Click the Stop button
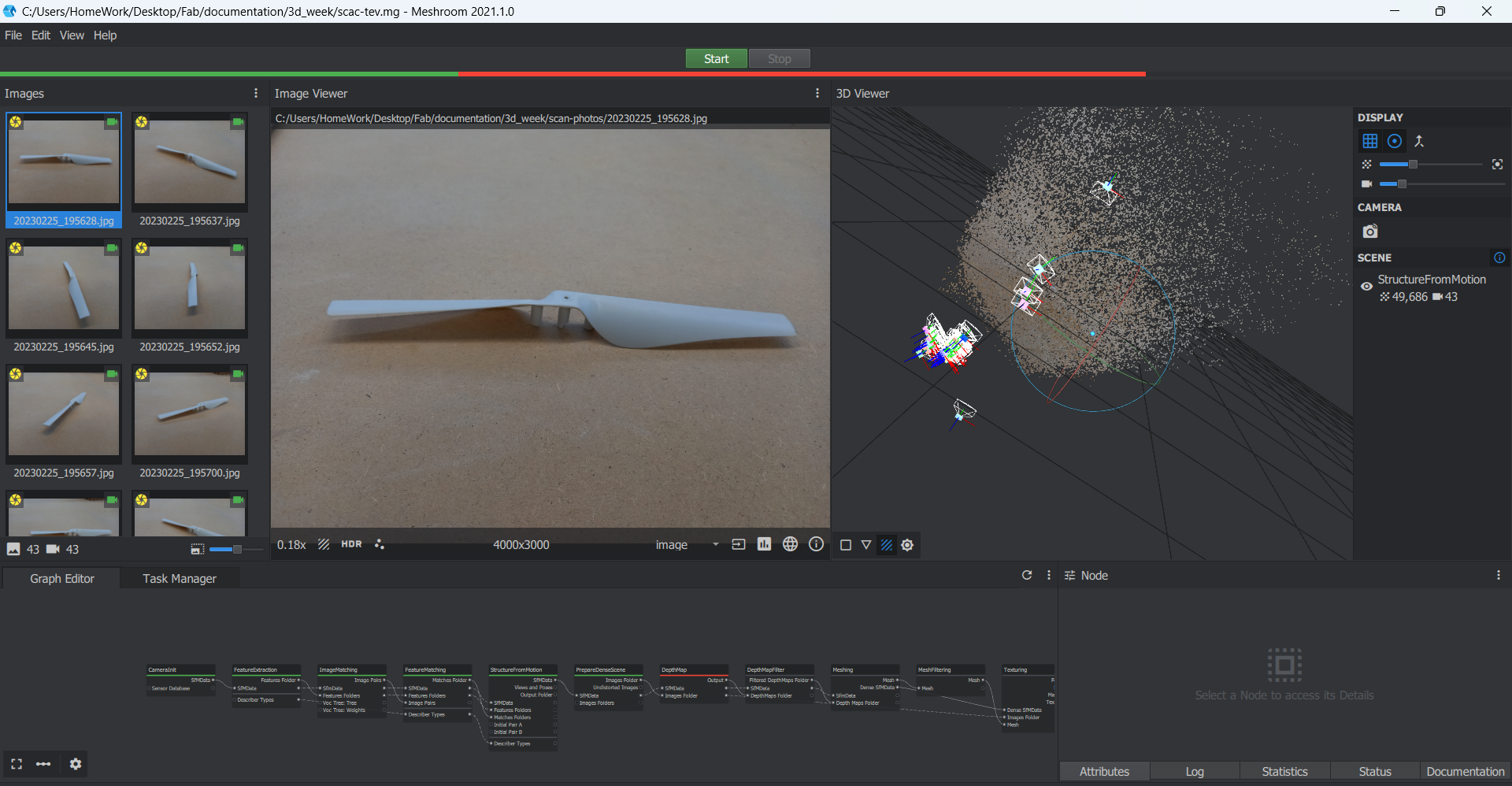 coord(779,58)
